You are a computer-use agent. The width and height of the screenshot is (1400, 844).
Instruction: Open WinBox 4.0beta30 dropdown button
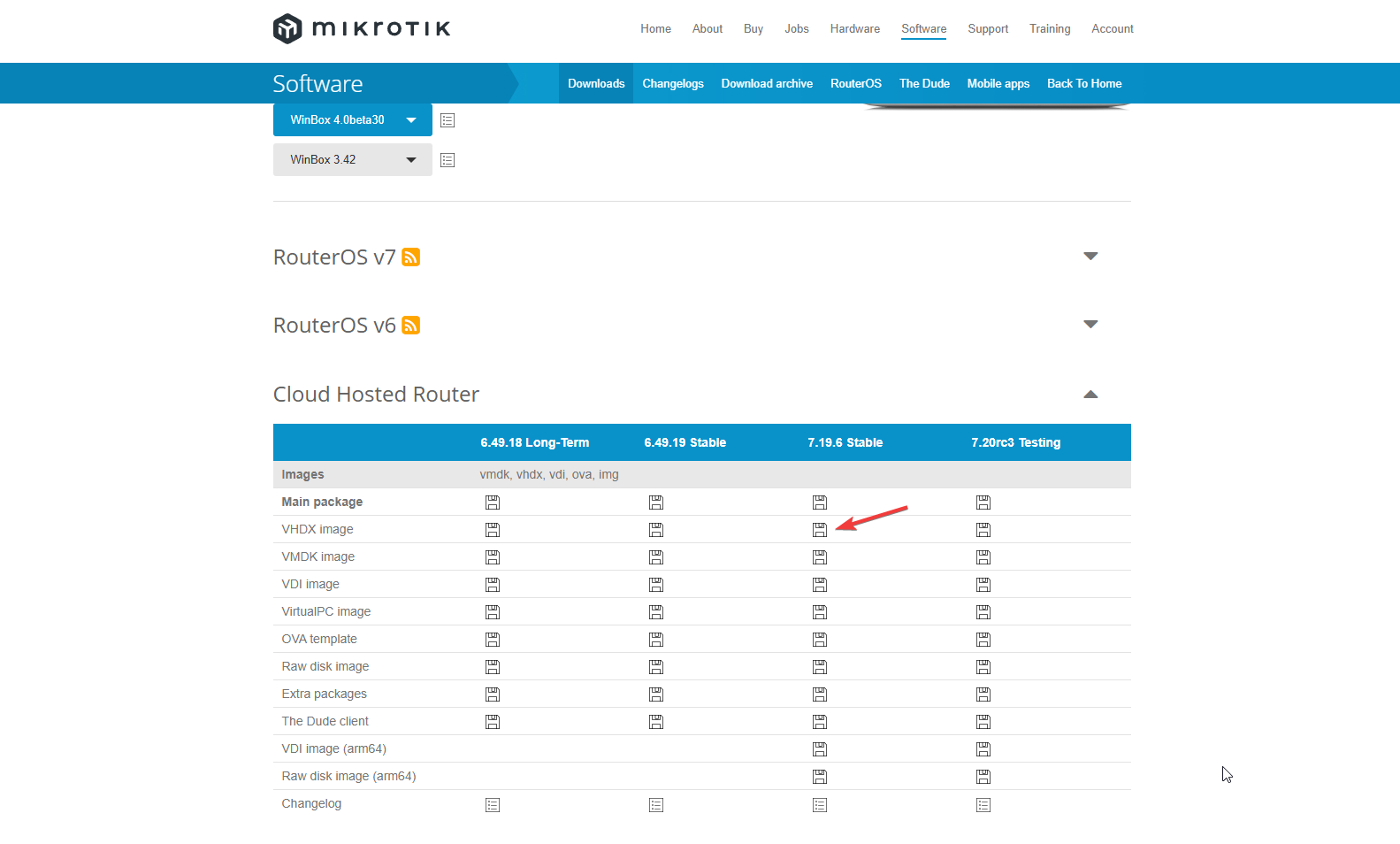pos(353,119)
